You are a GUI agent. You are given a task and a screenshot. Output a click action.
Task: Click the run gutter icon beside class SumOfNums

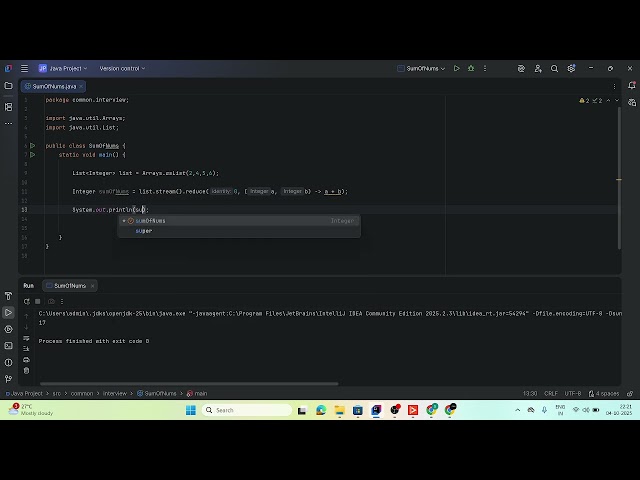tap(33, 146)
